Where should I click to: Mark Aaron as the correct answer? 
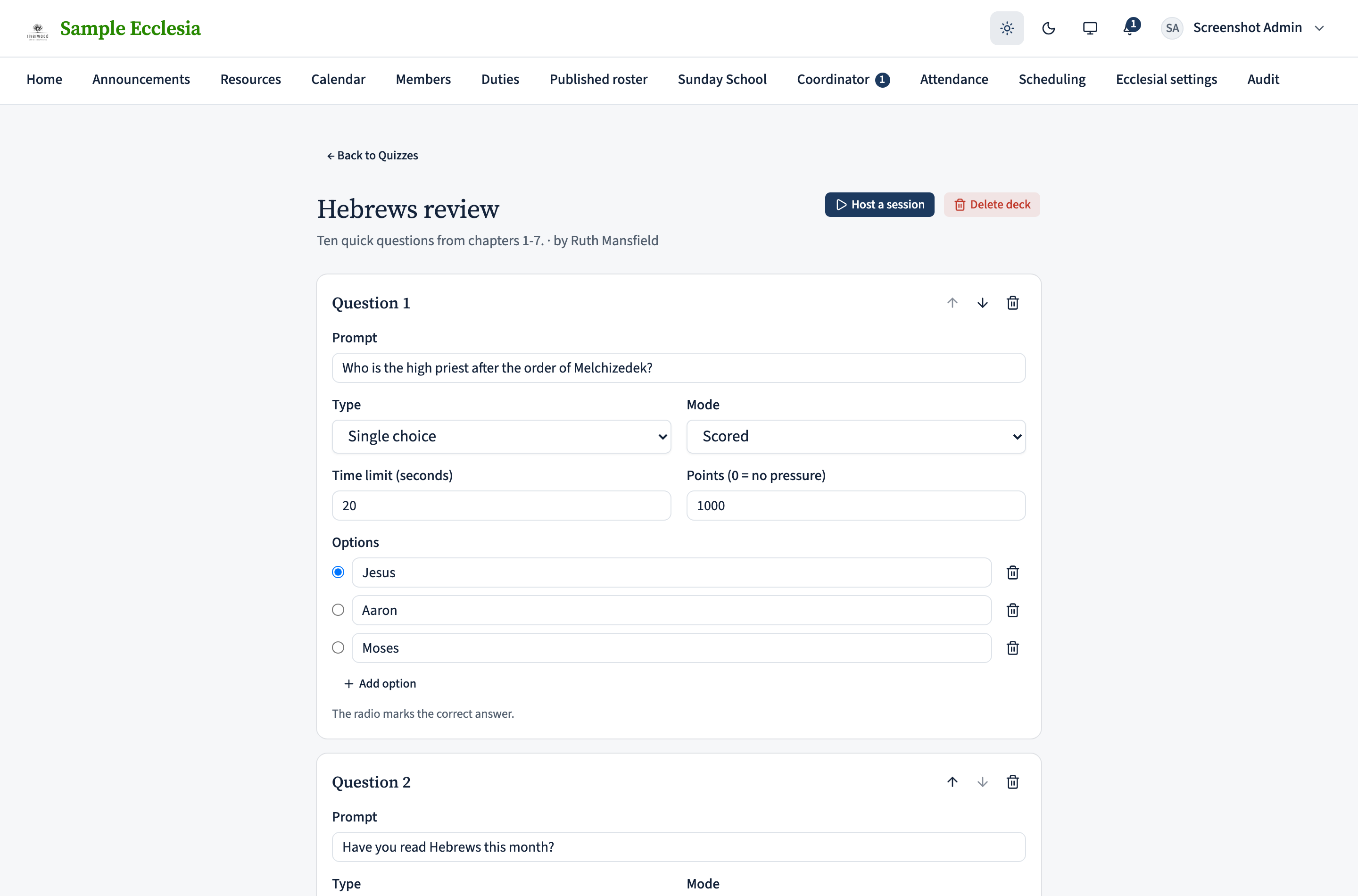point(338,610)
